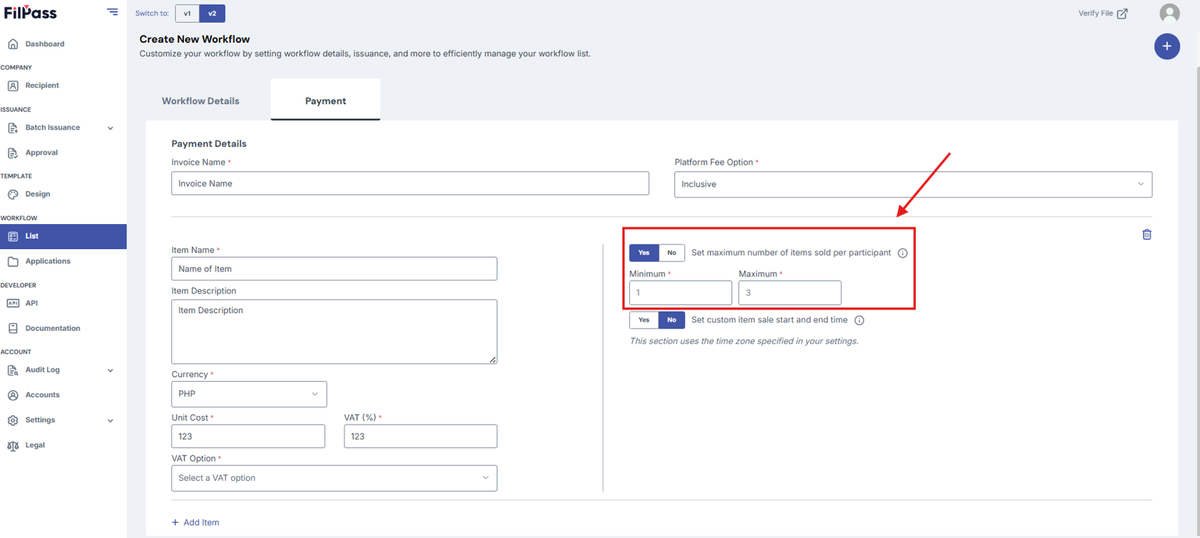Delete the item with trash icon
The height and width of the screenshot is (538, 1200).
[x=1147, y=234]
